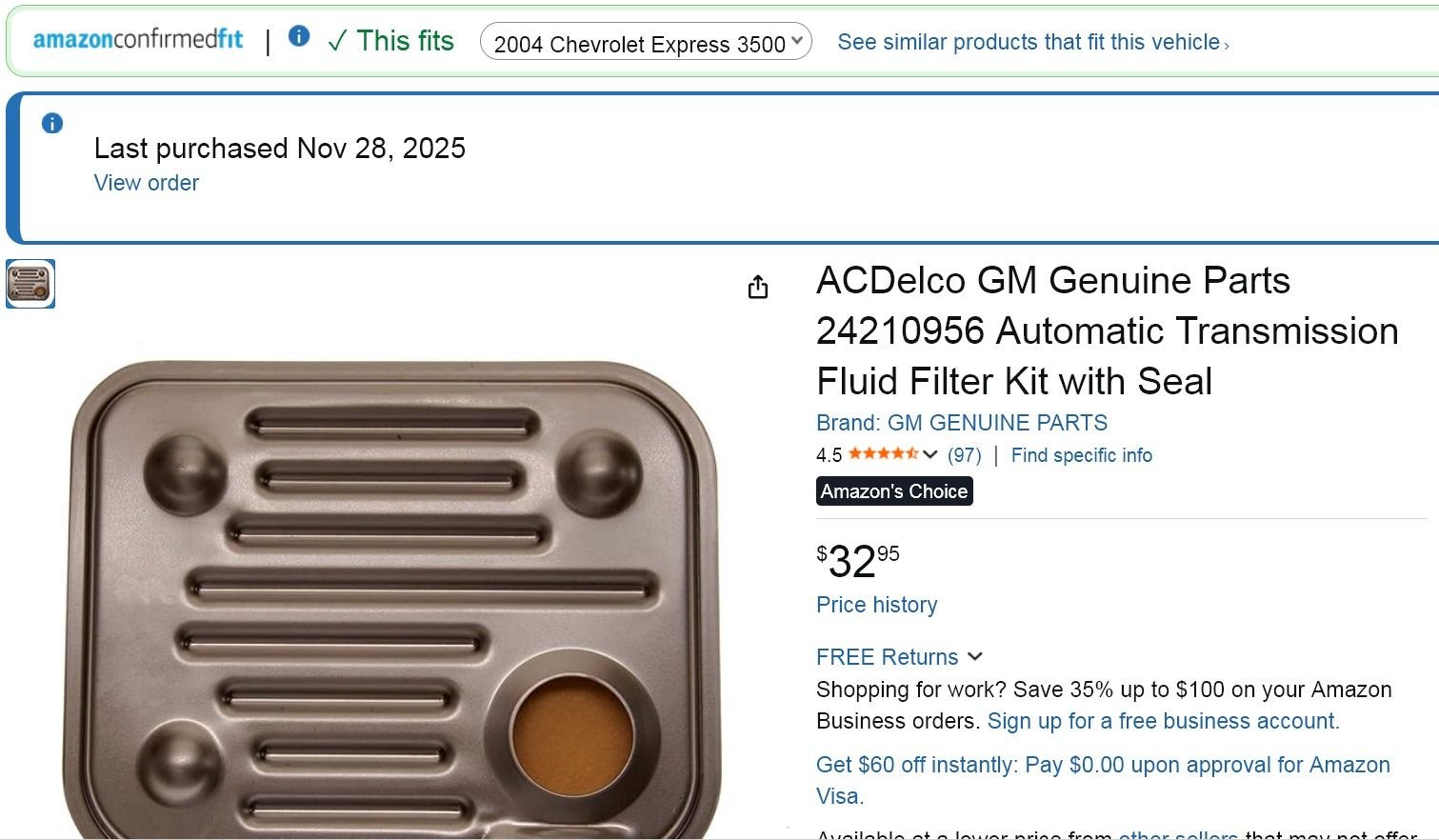Click the info icon beside This fits

click(x=299, y=36)
